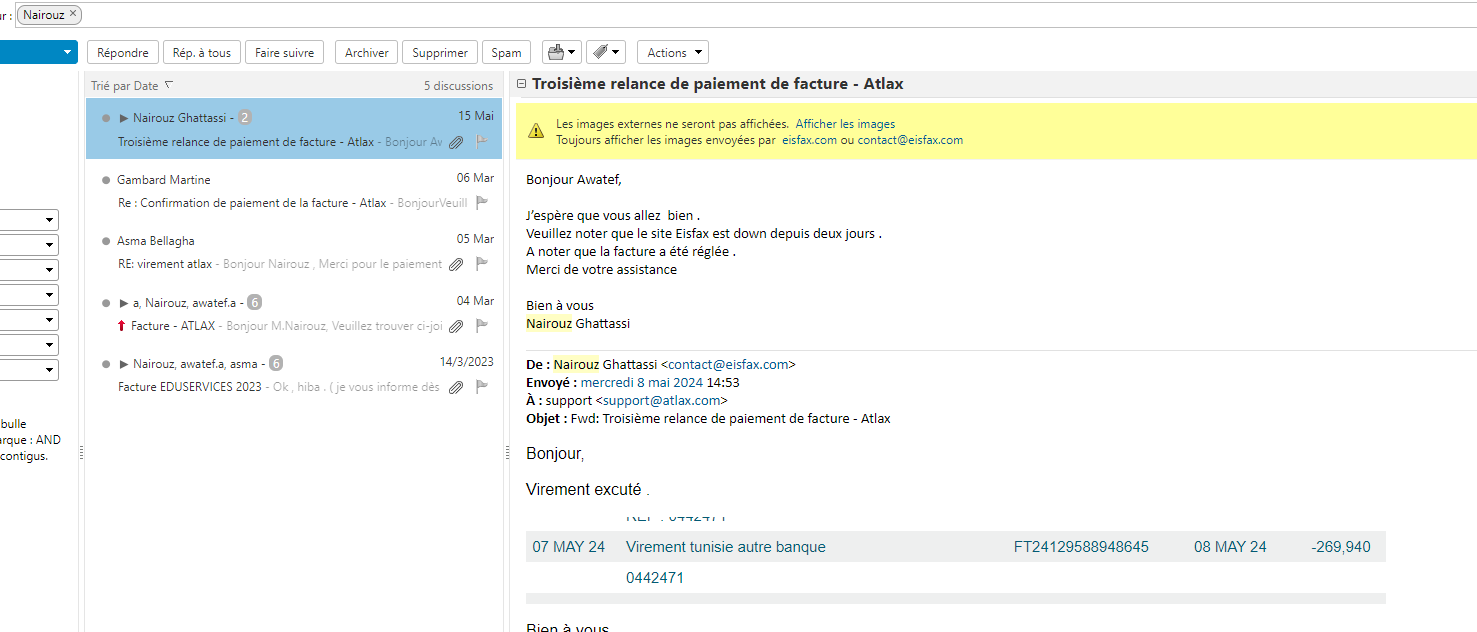Open the Tag icon menu
Screen dimensions: 1477x632
tap(605, 53)
